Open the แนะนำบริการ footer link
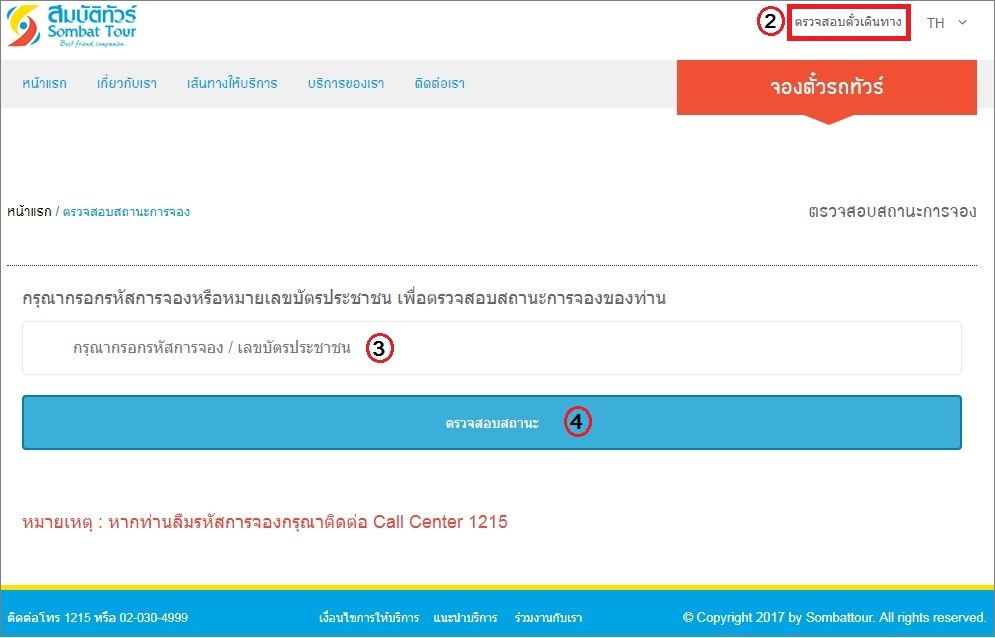The height and width of the screenshot is (638, 995). [x=465, y=618]
